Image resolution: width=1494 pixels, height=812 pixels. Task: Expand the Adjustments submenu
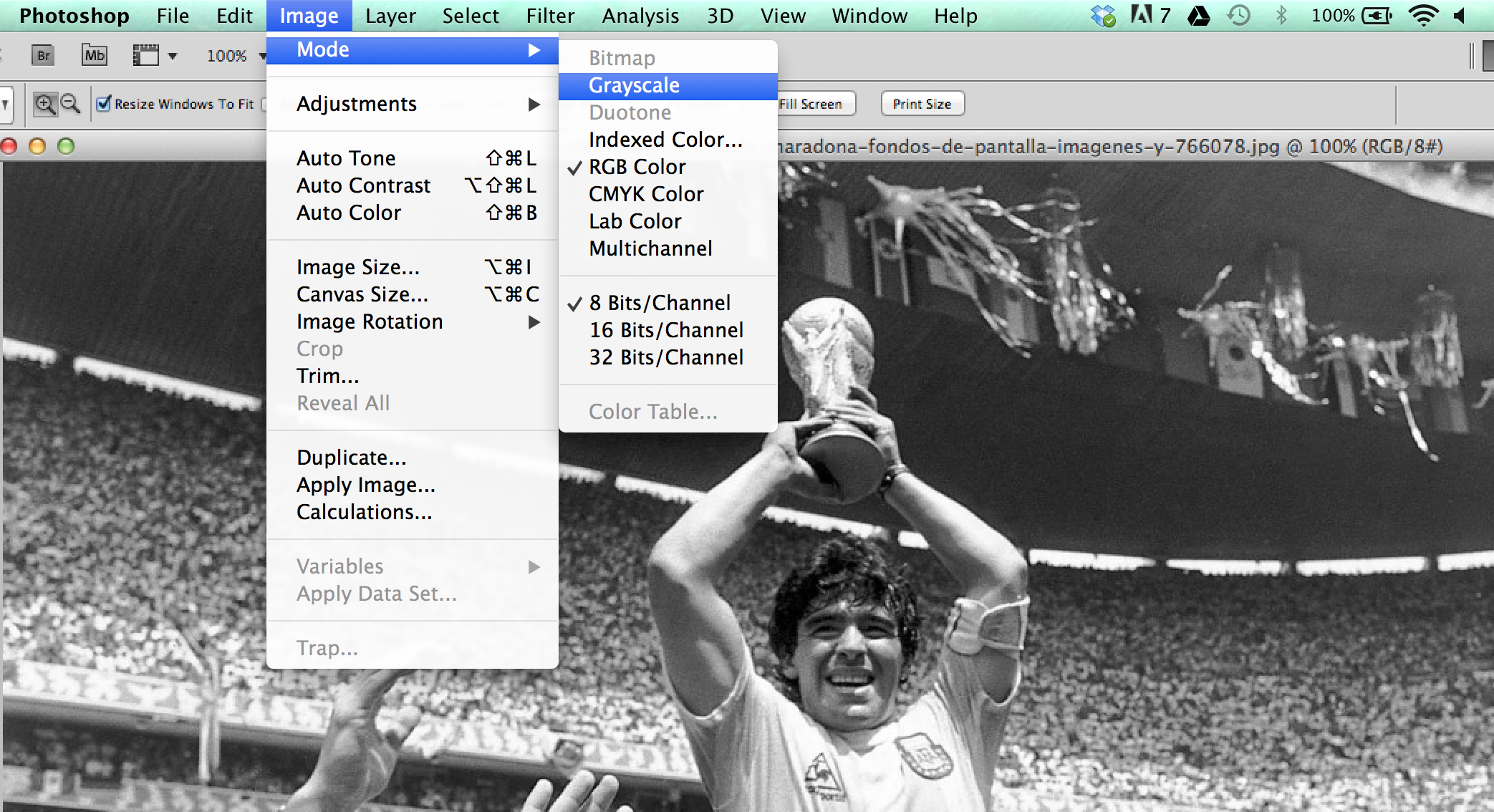(413, 104)
